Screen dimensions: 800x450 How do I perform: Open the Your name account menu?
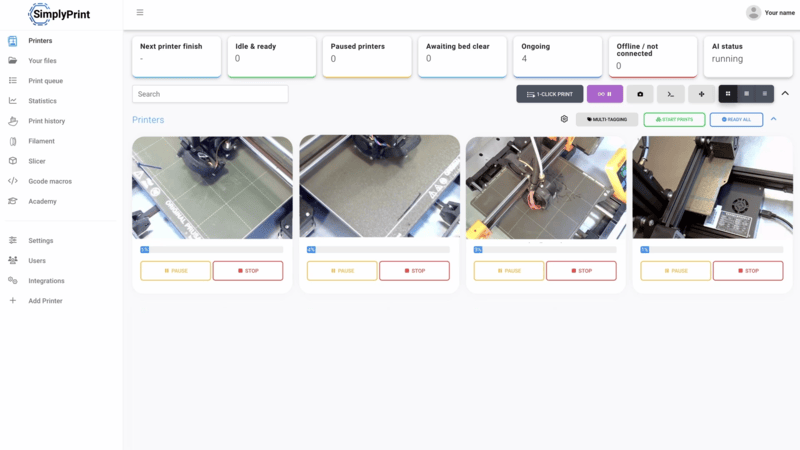770,13
